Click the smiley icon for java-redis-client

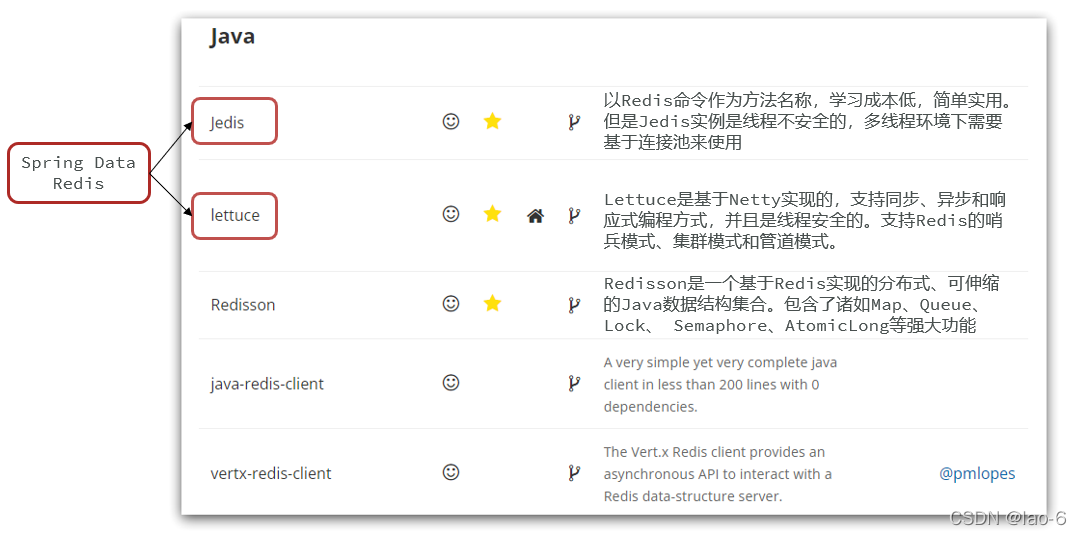[x=451, y=382]
